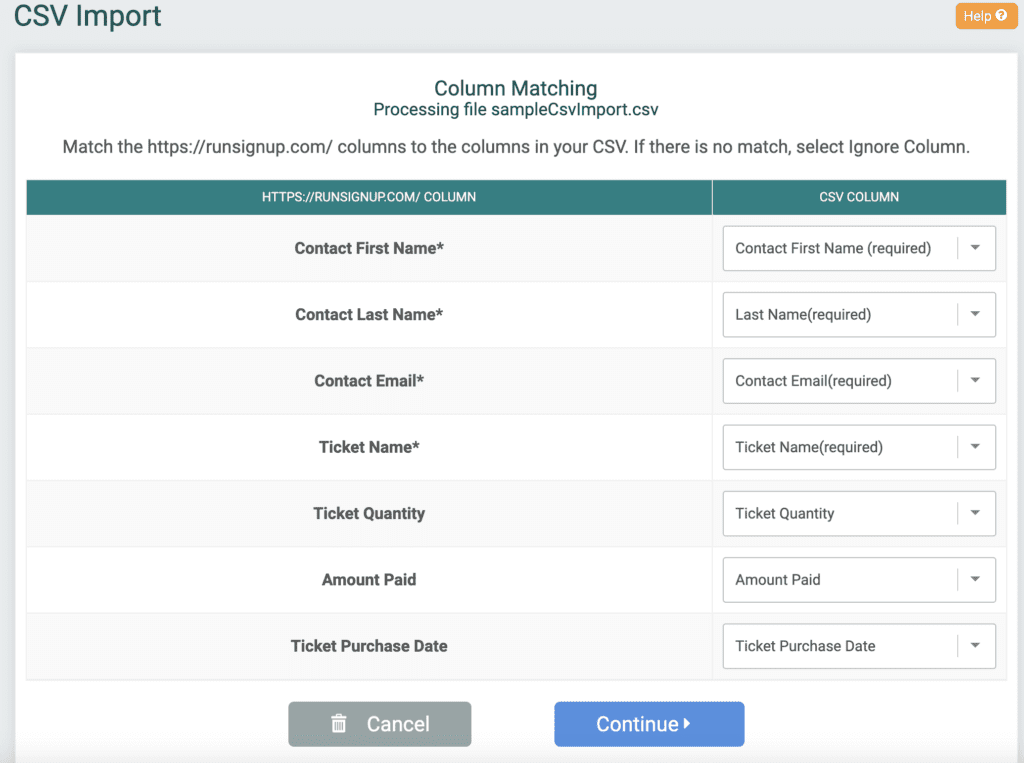Image resolution: width=1024 pixels, height=763 pixels.
Task: Click the Contact Email* row label
Action: (369, 381)
